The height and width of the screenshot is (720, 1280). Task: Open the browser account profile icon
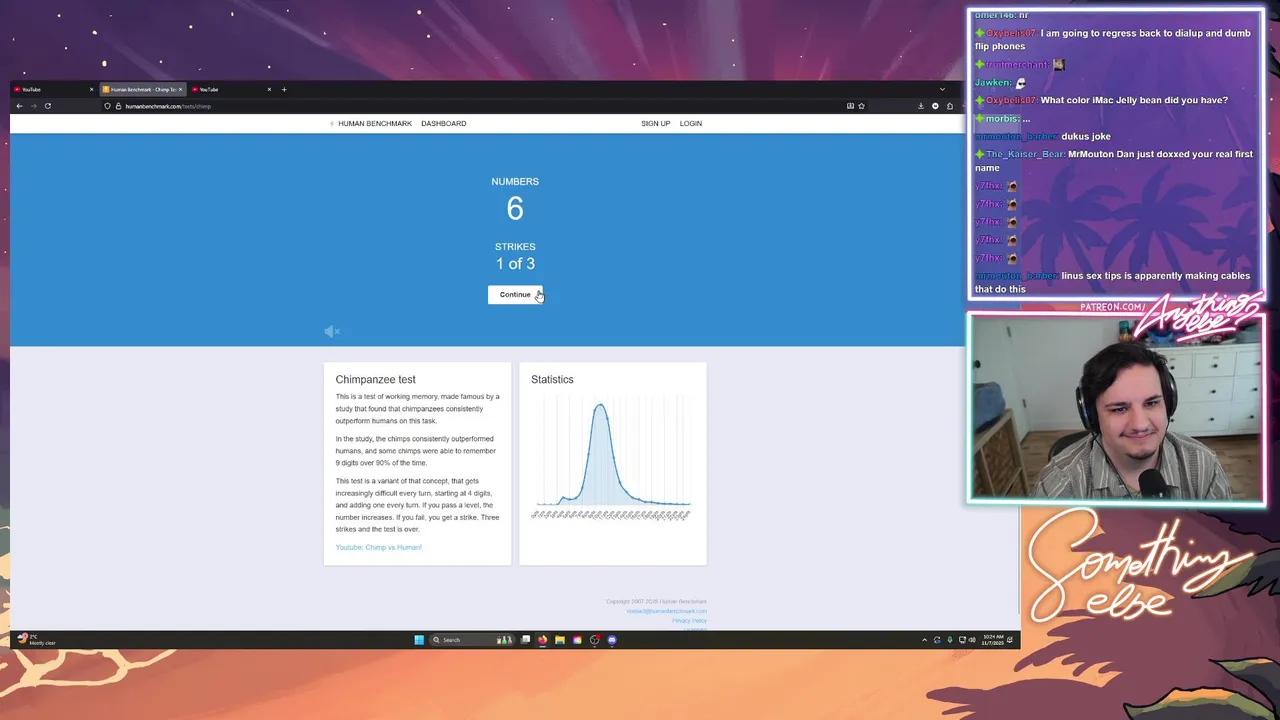pyautogui.click(x=935, y=106)
